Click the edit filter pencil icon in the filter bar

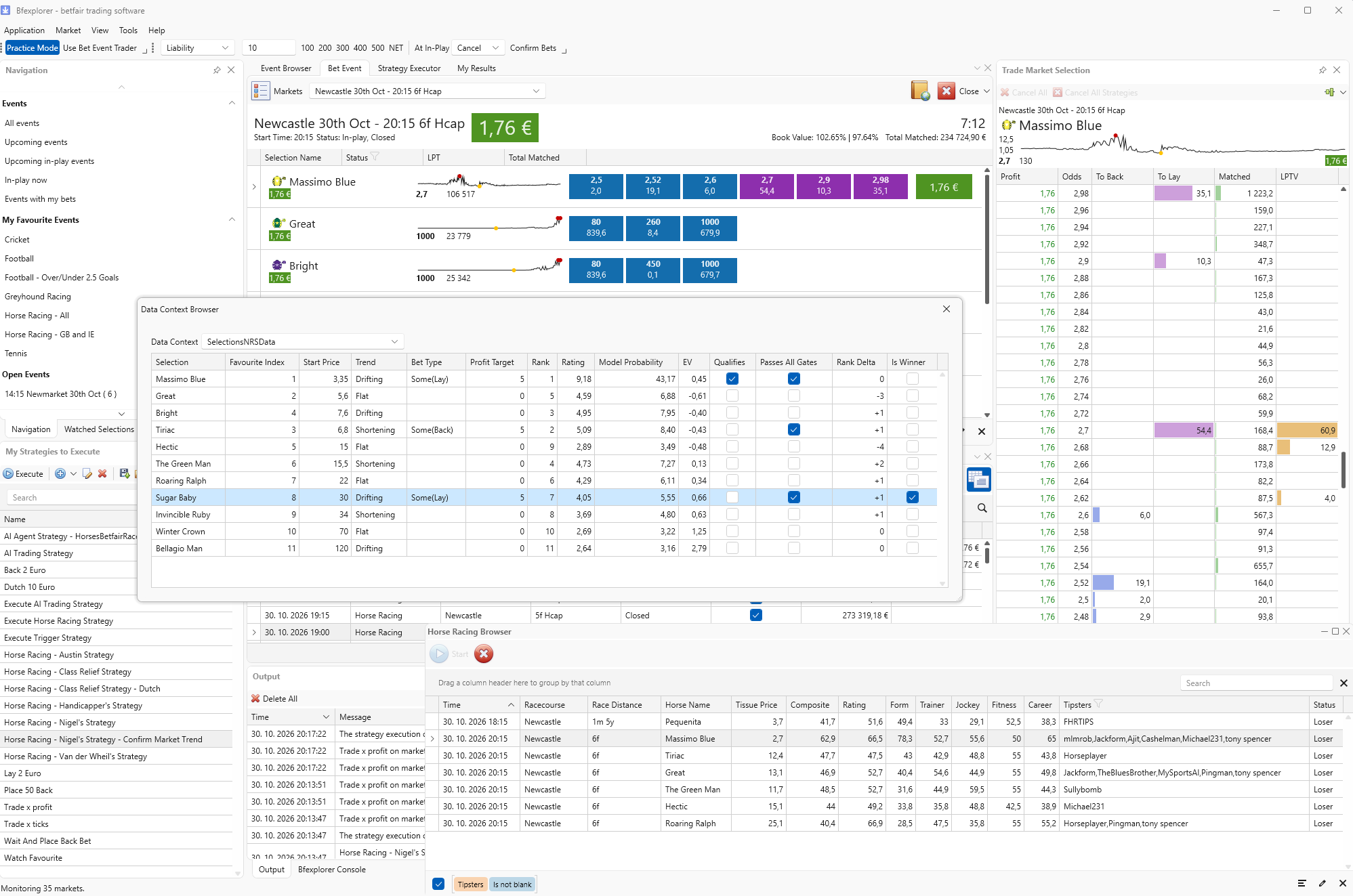[x=1322, y=883]
